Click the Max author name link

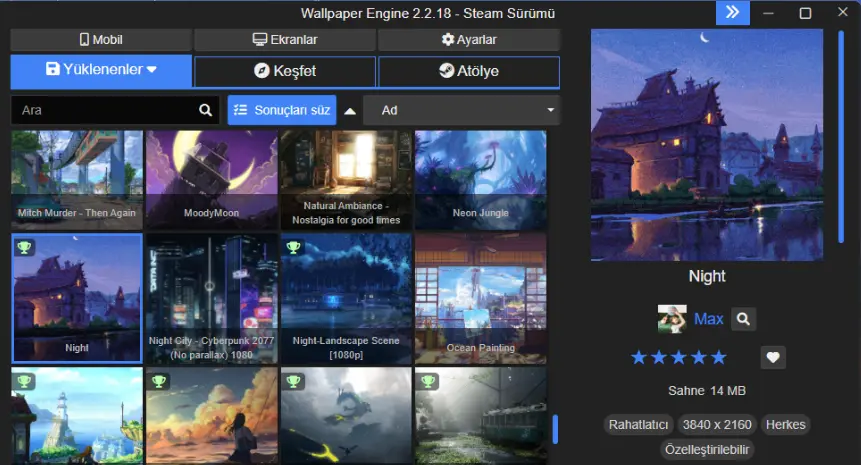pos(708,319)
